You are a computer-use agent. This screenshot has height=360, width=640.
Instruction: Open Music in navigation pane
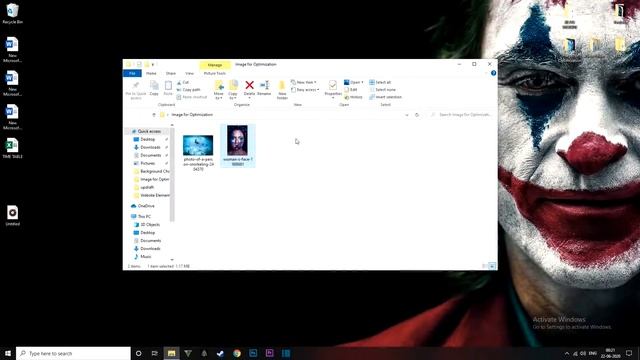(x=142, y=257)
